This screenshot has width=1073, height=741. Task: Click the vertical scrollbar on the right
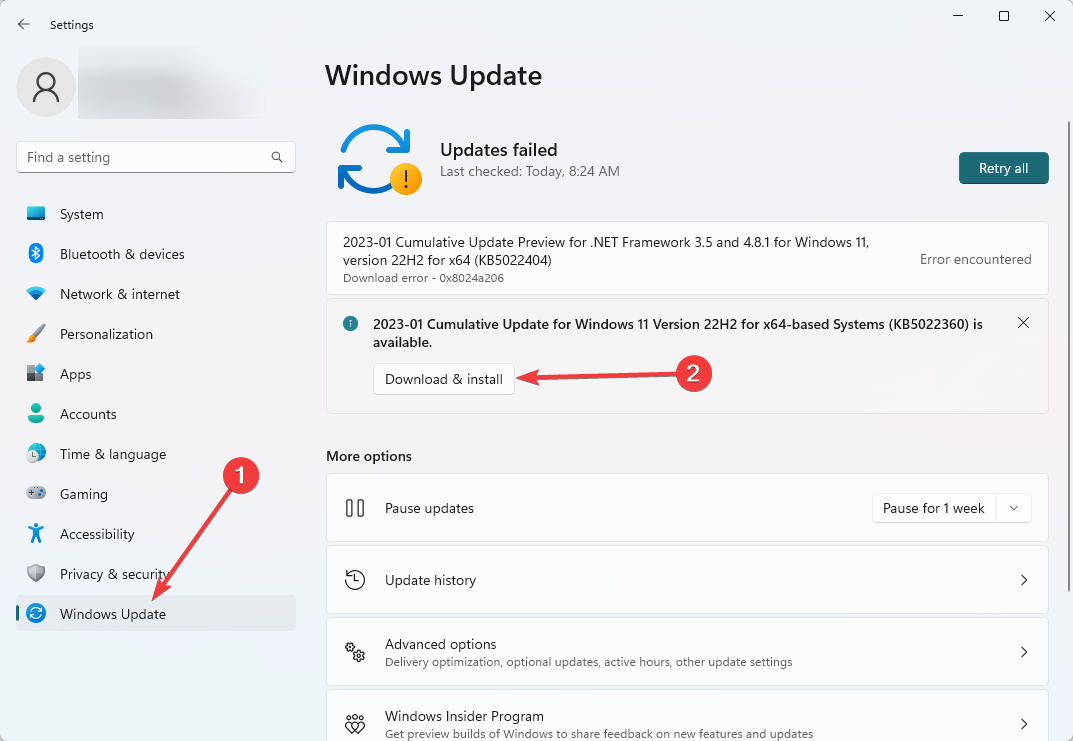(x=1069, y=356)
